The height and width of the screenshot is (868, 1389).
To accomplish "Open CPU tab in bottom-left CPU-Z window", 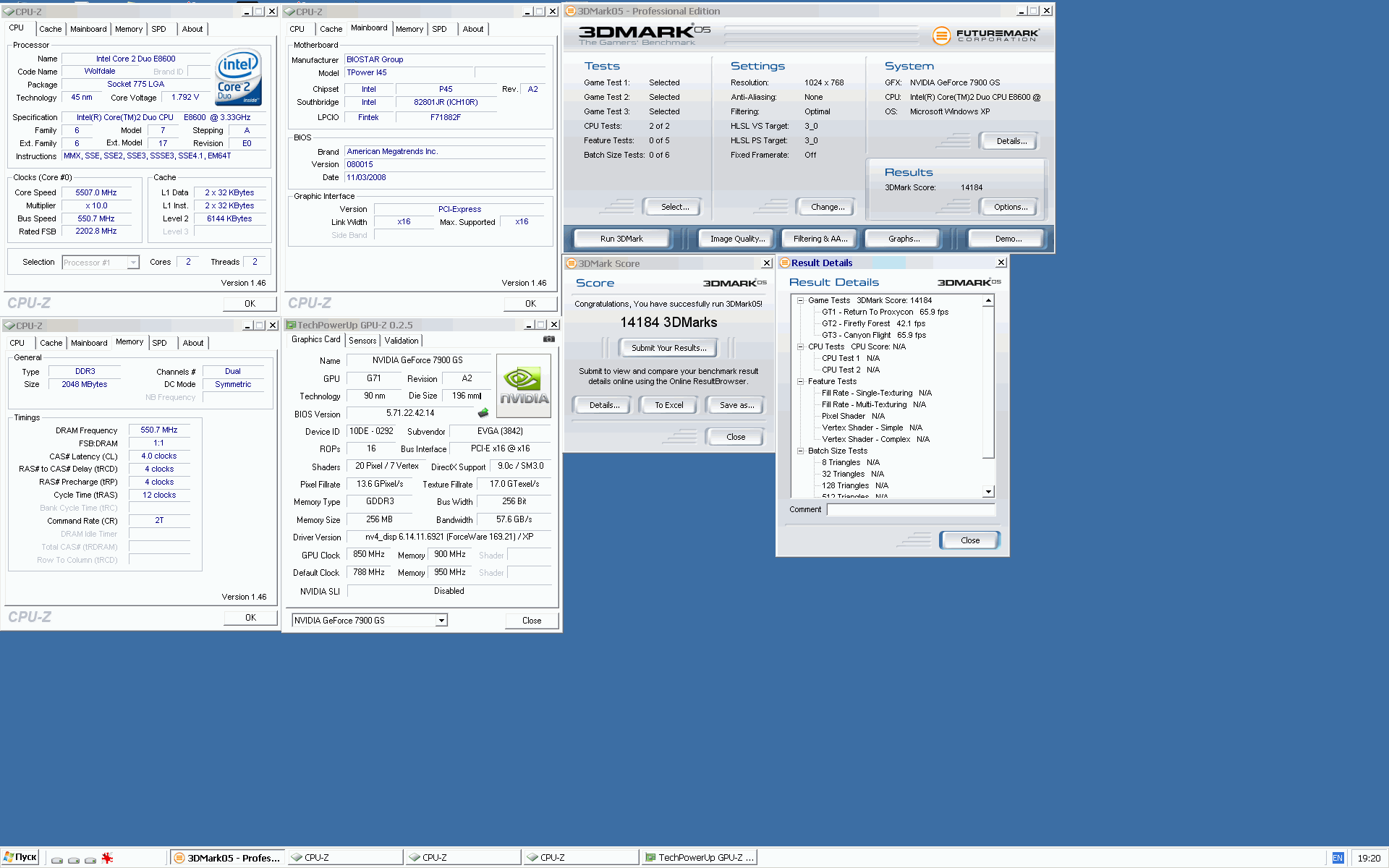I will 17,343.
